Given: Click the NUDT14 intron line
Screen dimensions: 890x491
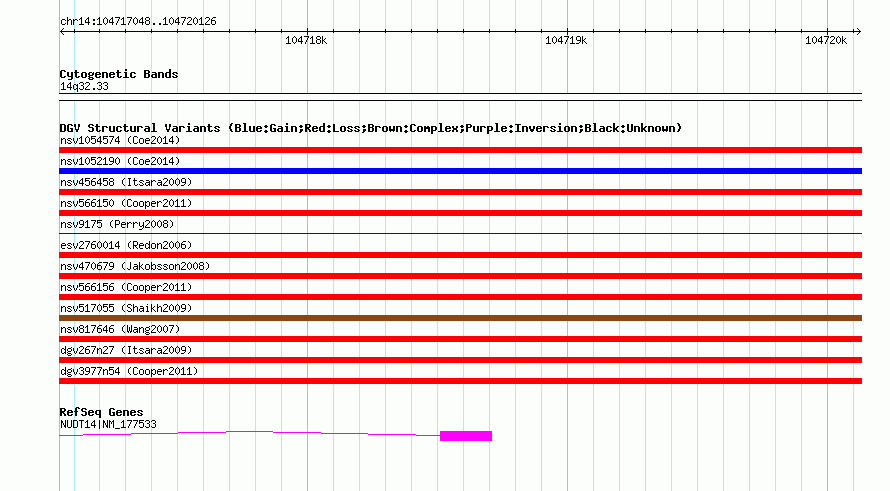Looking at the screenshot, I should (250, 433).
